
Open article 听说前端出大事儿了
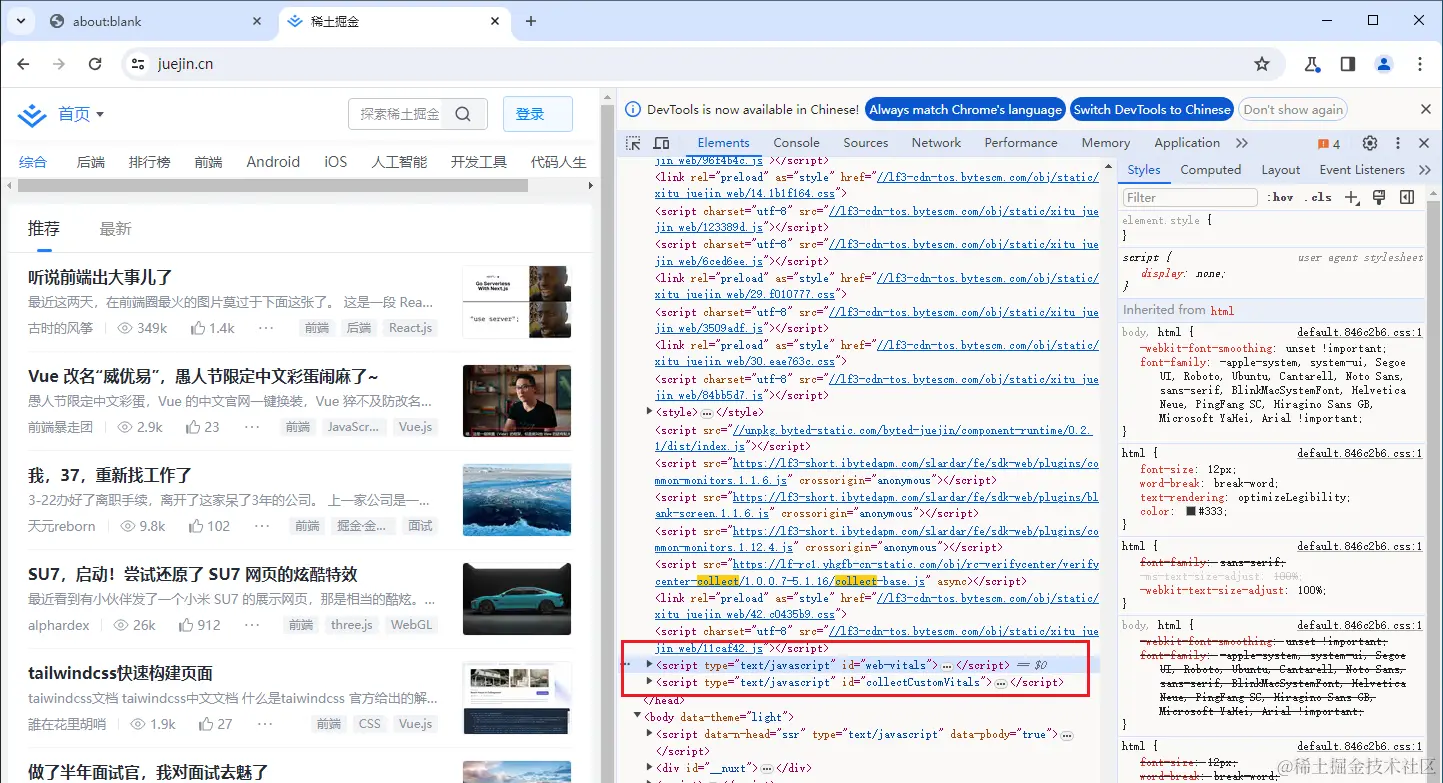pos(100,277)
